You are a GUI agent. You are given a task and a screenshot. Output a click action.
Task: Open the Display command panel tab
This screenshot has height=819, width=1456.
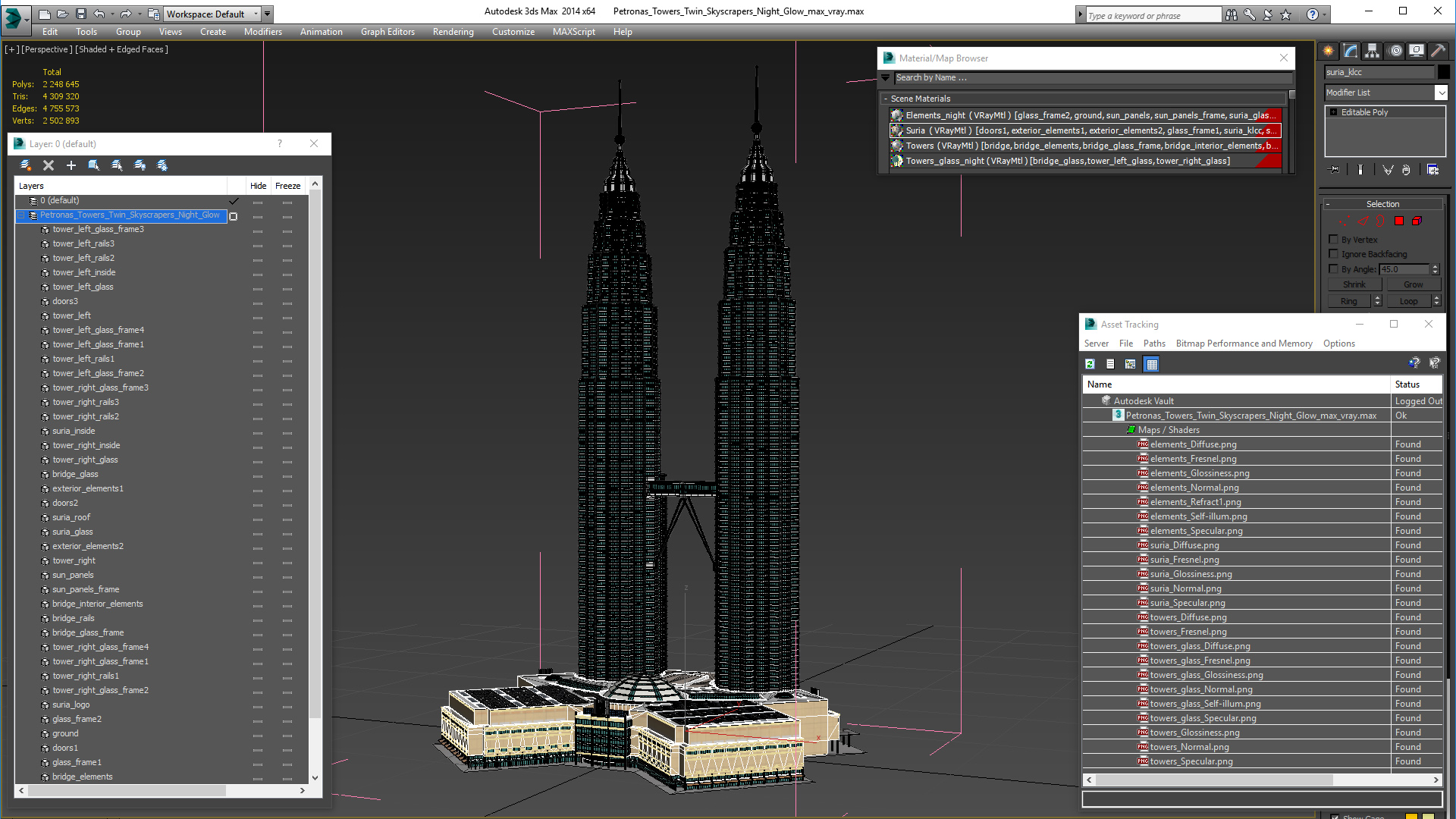pyautogui.click(x=1417, y=51)
